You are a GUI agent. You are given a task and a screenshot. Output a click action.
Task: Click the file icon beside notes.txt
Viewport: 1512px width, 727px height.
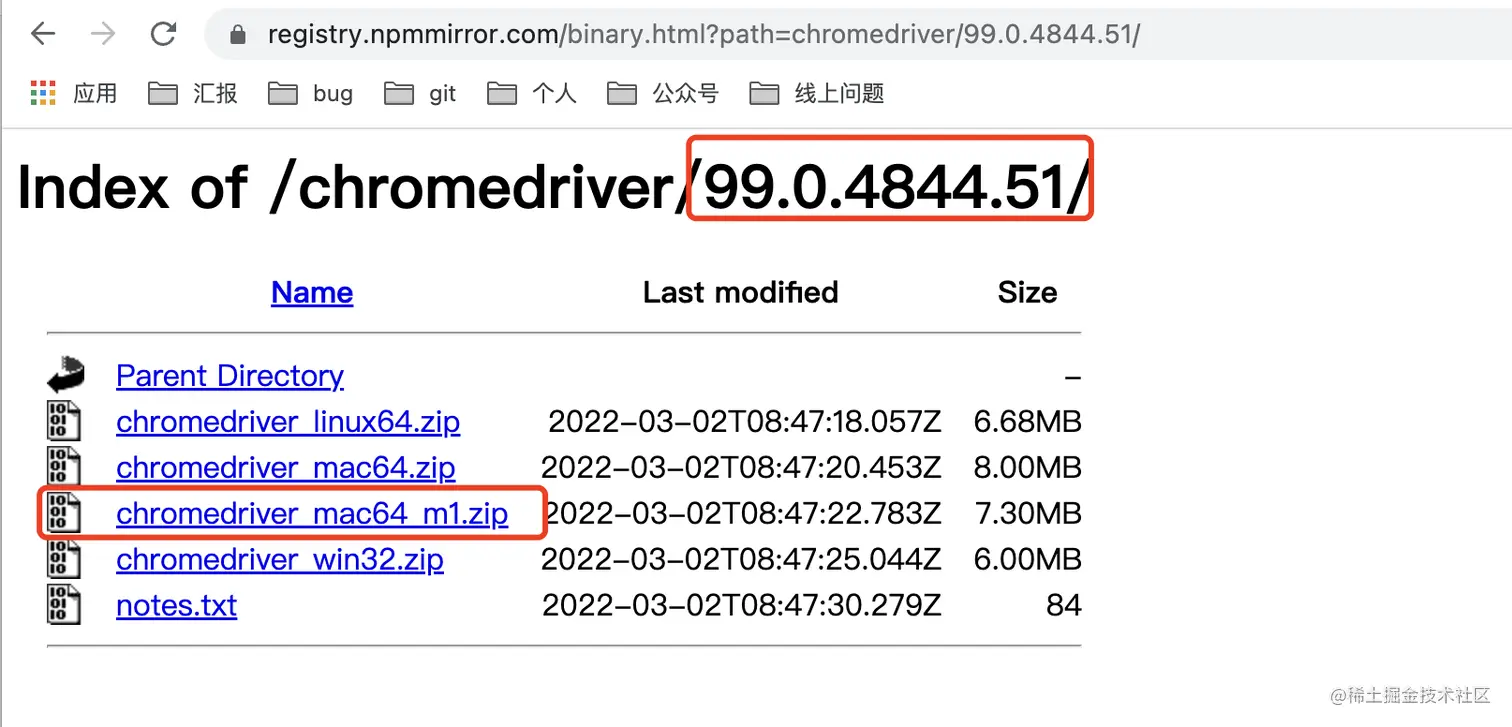click(x=64, y=605)
